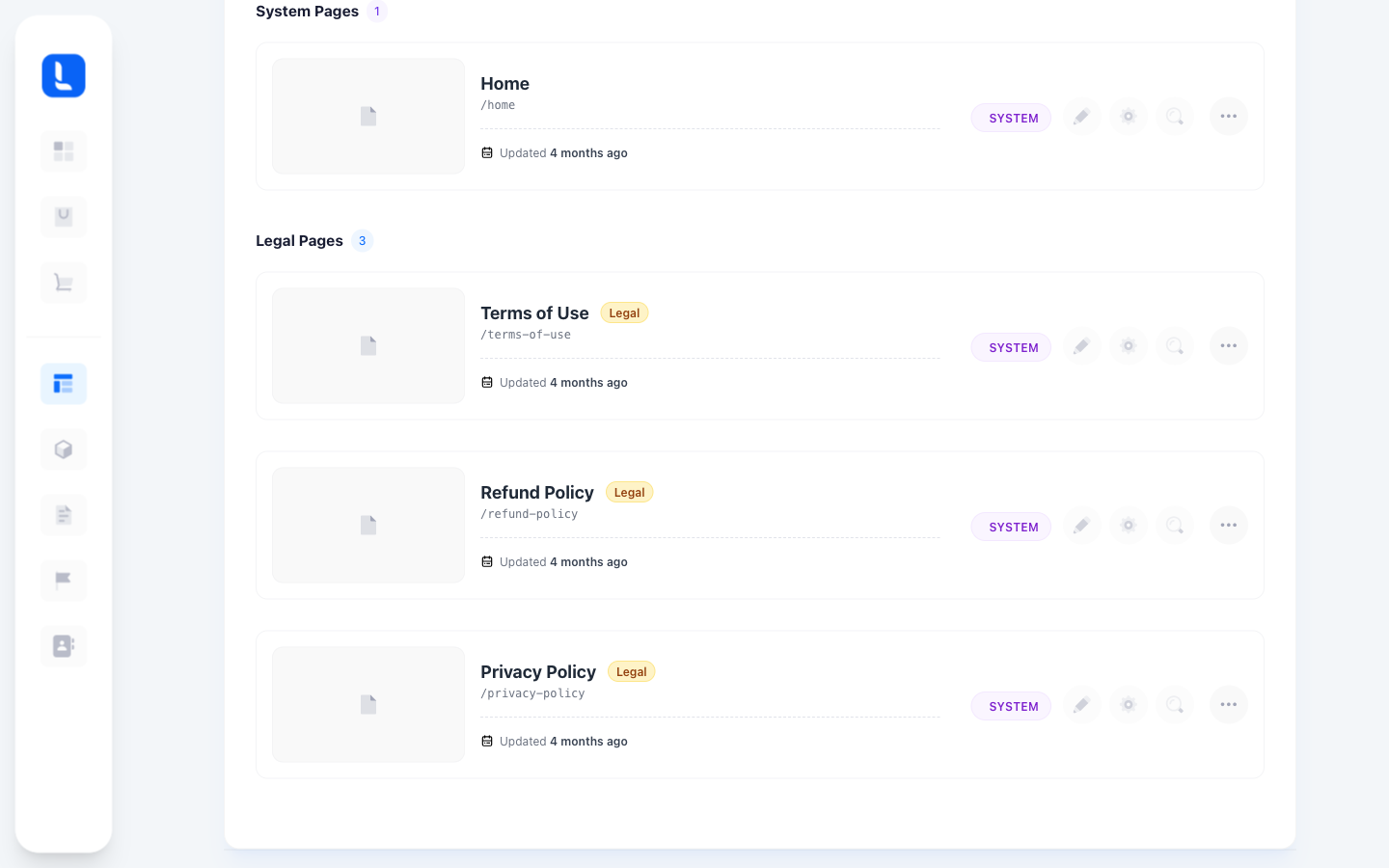Click preview magnifier for Refund Policy
The height and width of the screenshot is (868, 1389).
tap(1175, 526)
